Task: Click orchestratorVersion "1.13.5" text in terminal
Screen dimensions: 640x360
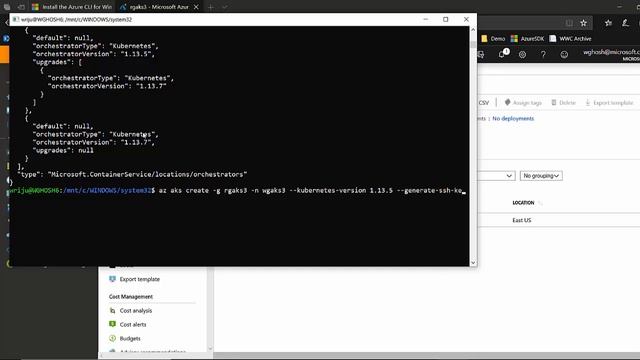Action: [x=93, y=54]
